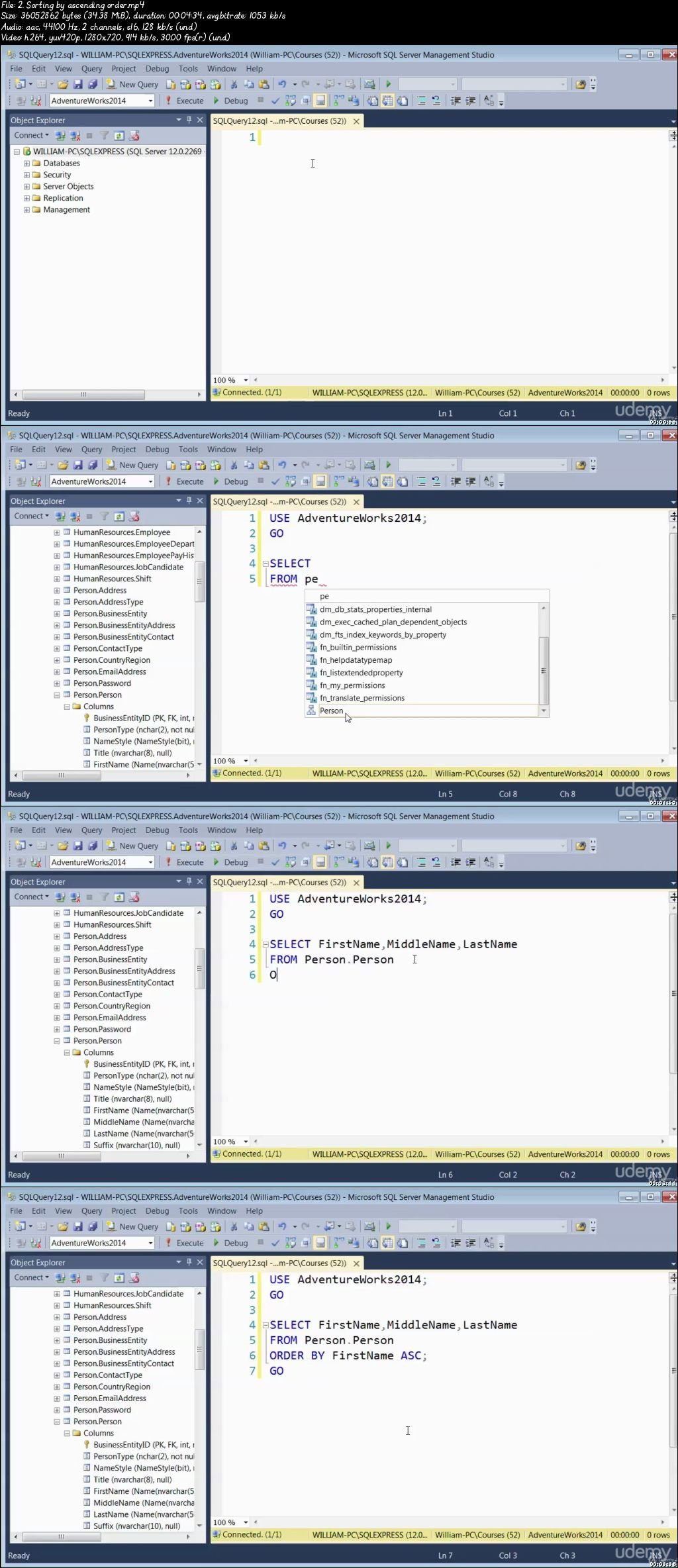The image size is (678, 1568).
Task: Open the 100 % zoom dropdown in the bottom frame
Action: [246, 1522]
